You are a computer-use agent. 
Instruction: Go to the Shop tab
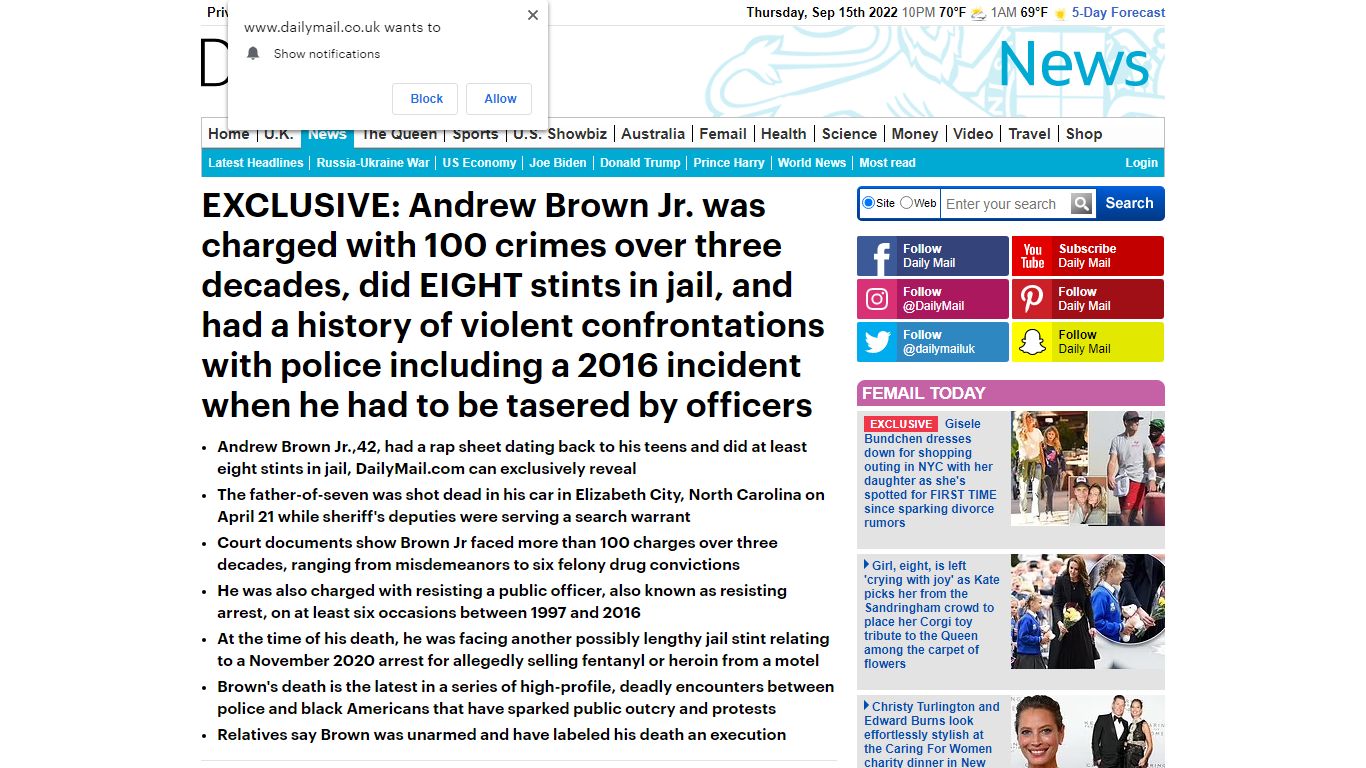click(1084, 134)
